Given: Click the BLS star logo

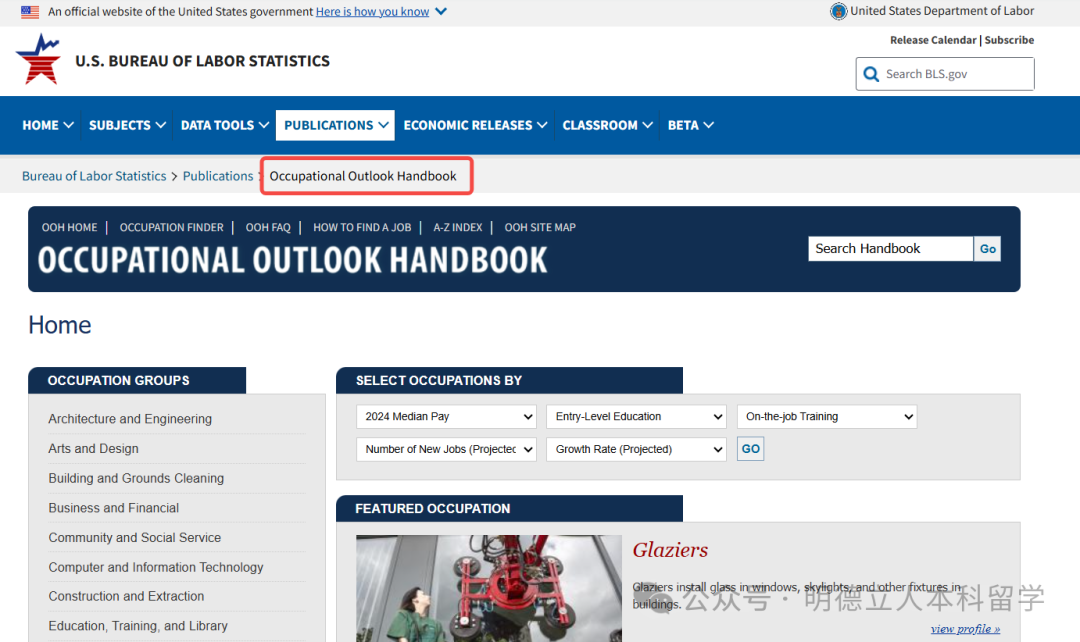Looking at the screenshot, I should point(39,59).
